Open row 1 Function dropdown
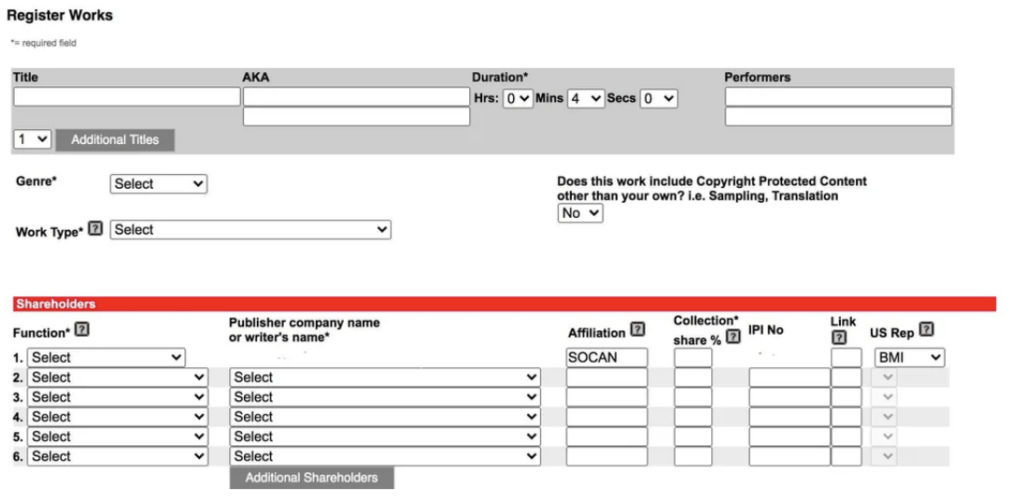Viewport: 1024px width, 503px height. (x=107, y=357)
